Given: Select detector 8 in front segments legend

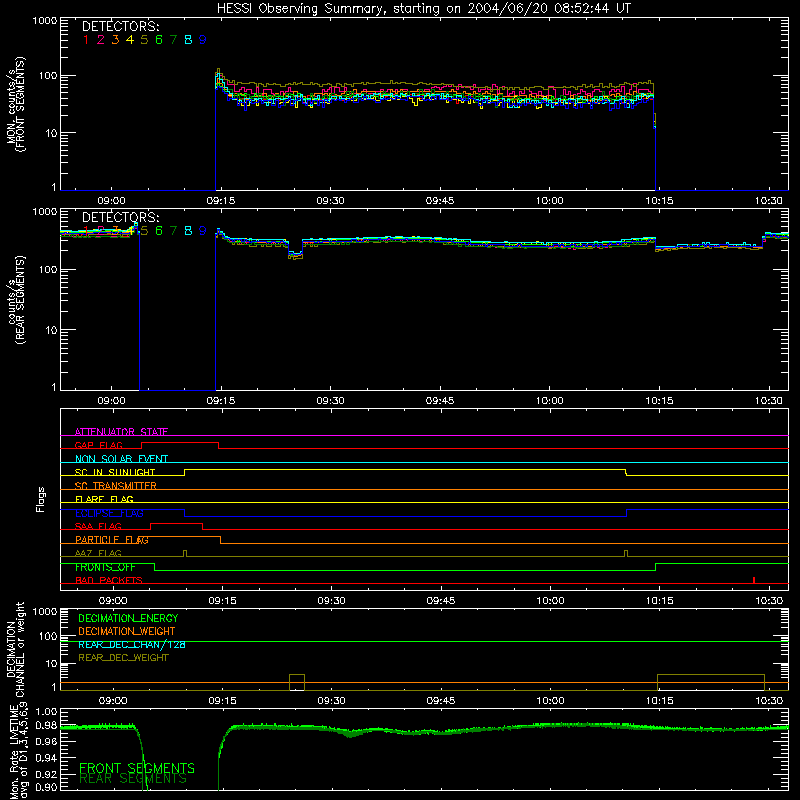Looking at the screenshot, I should tap(188, 40).
